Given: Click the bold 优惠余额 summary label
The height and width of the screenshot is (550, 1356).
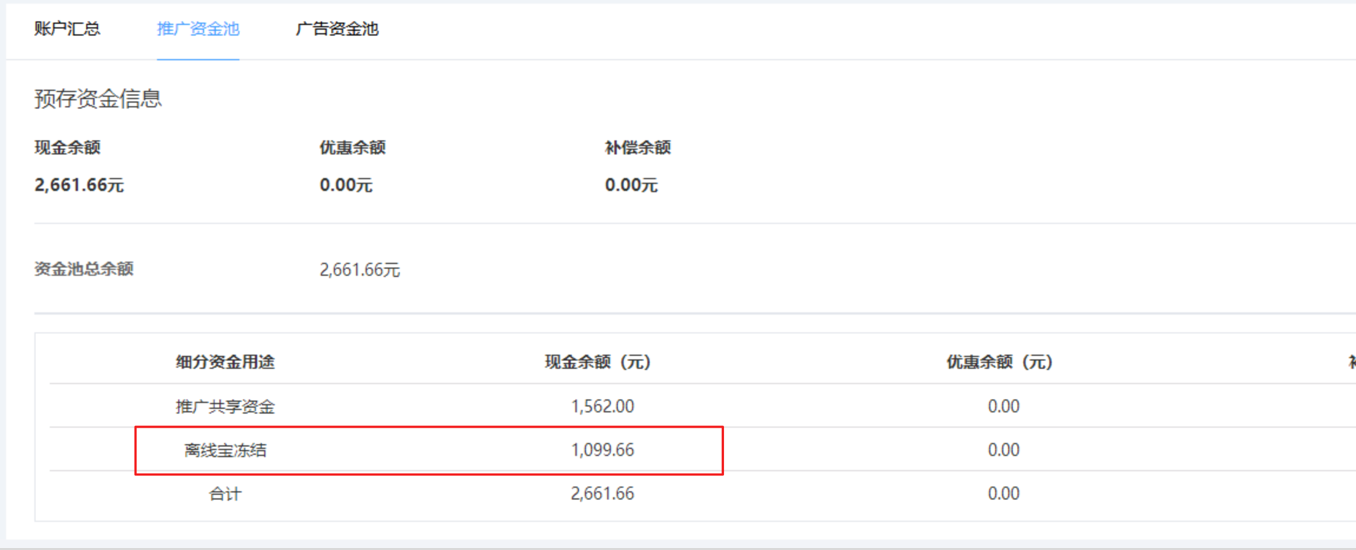Looking at the screenshot, I should [352, 148].
